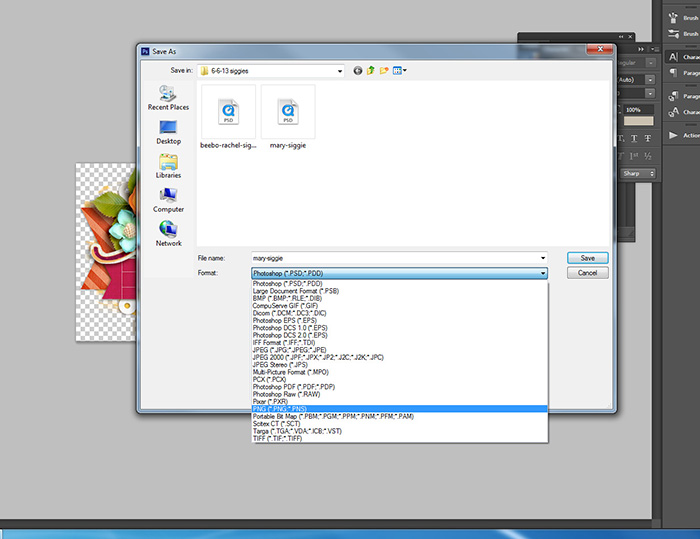Choose TIFF (*.TIF;*.TIFF) format
Screen dimensions: 700x539
coord(399,438)
